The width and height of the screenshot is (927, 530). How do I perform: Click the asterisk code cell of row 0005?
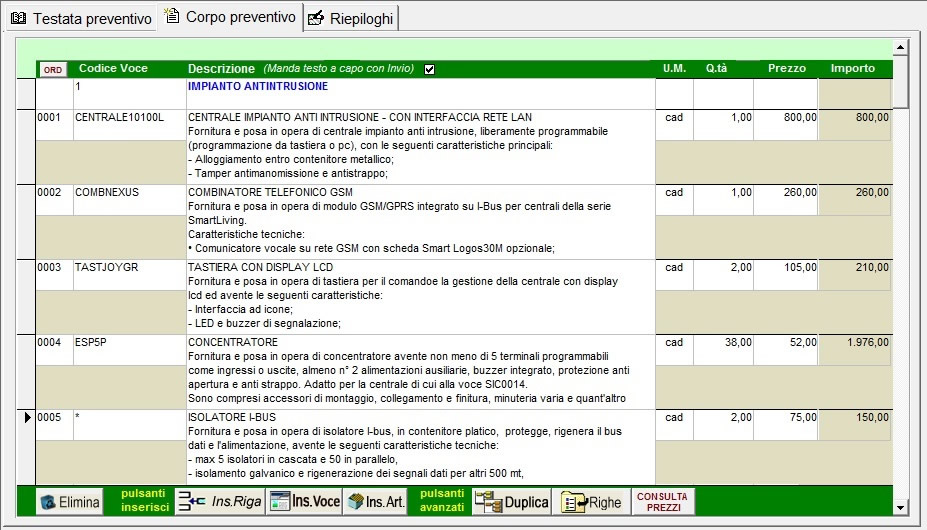pos(129,425)
